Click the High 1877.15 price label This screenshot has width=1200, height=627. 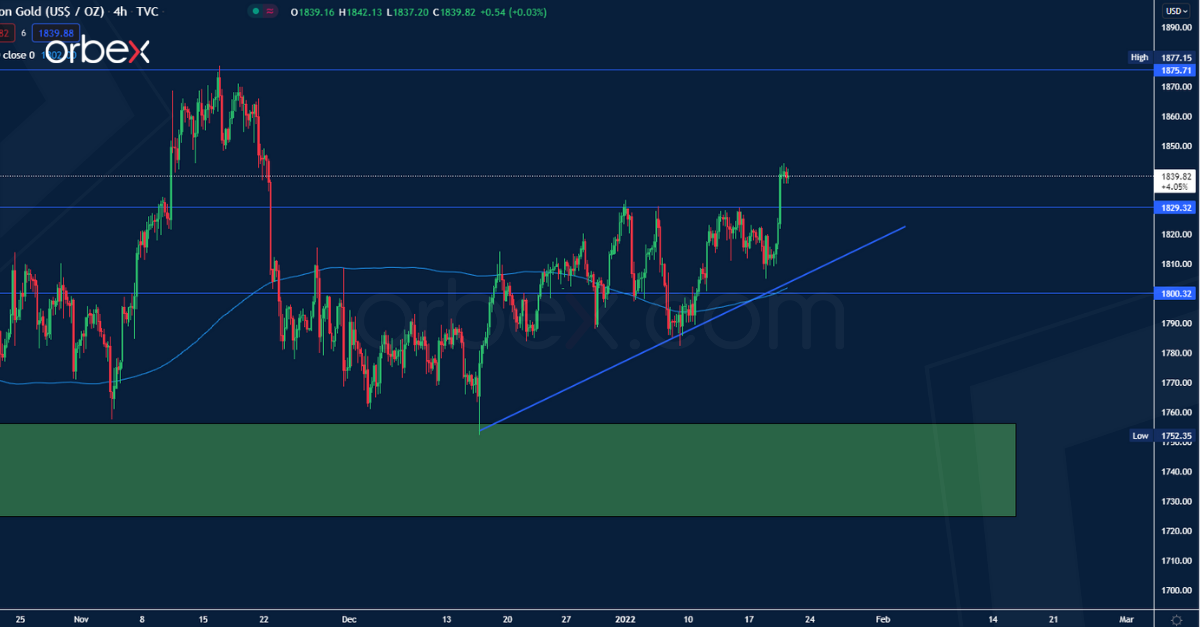click(x=1175, y=58)
